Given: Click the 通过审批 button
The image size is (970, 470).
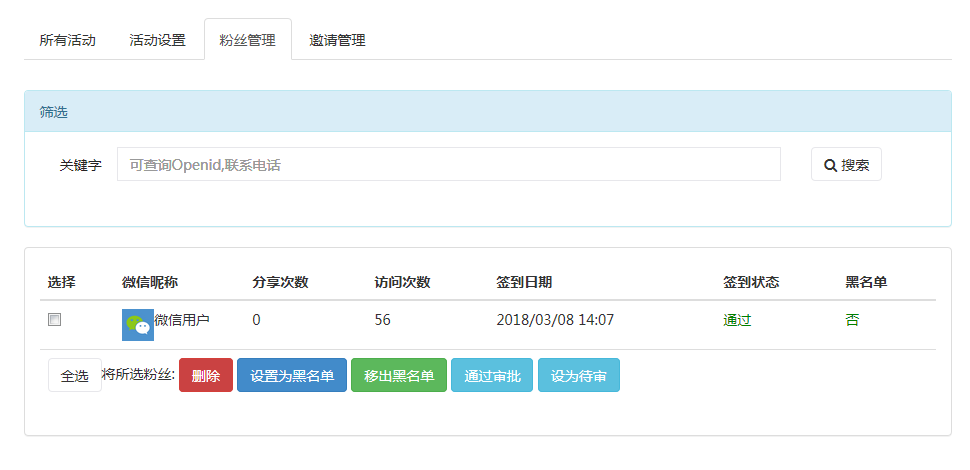Looking at the screenshot, I should pyautogui.click(x=492, y=375).
